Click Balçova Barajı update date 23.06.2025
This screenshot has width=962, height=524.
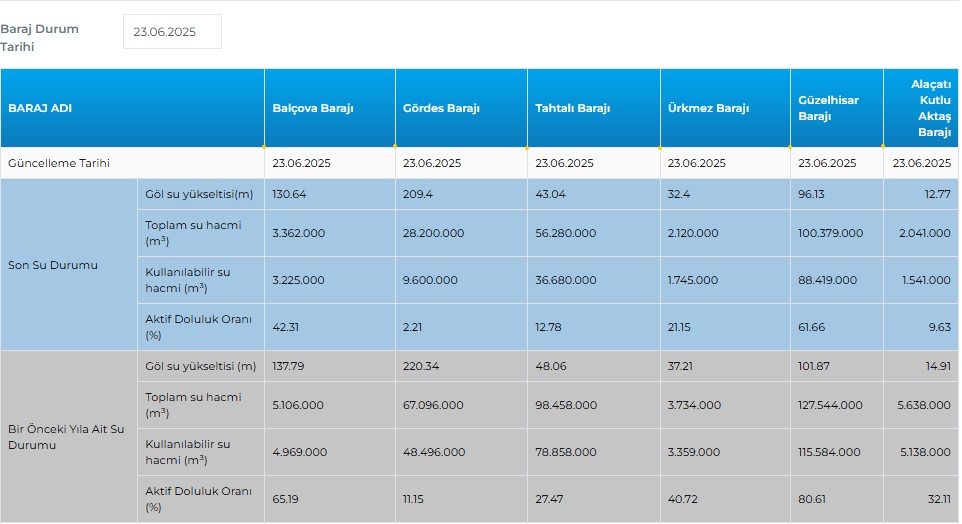tap(301, 163)
